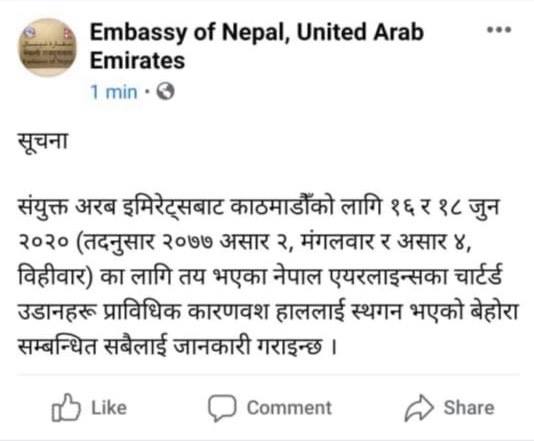534x441 pixels.
Task: Click the thumbs-up Like icon
Action: 66,407
